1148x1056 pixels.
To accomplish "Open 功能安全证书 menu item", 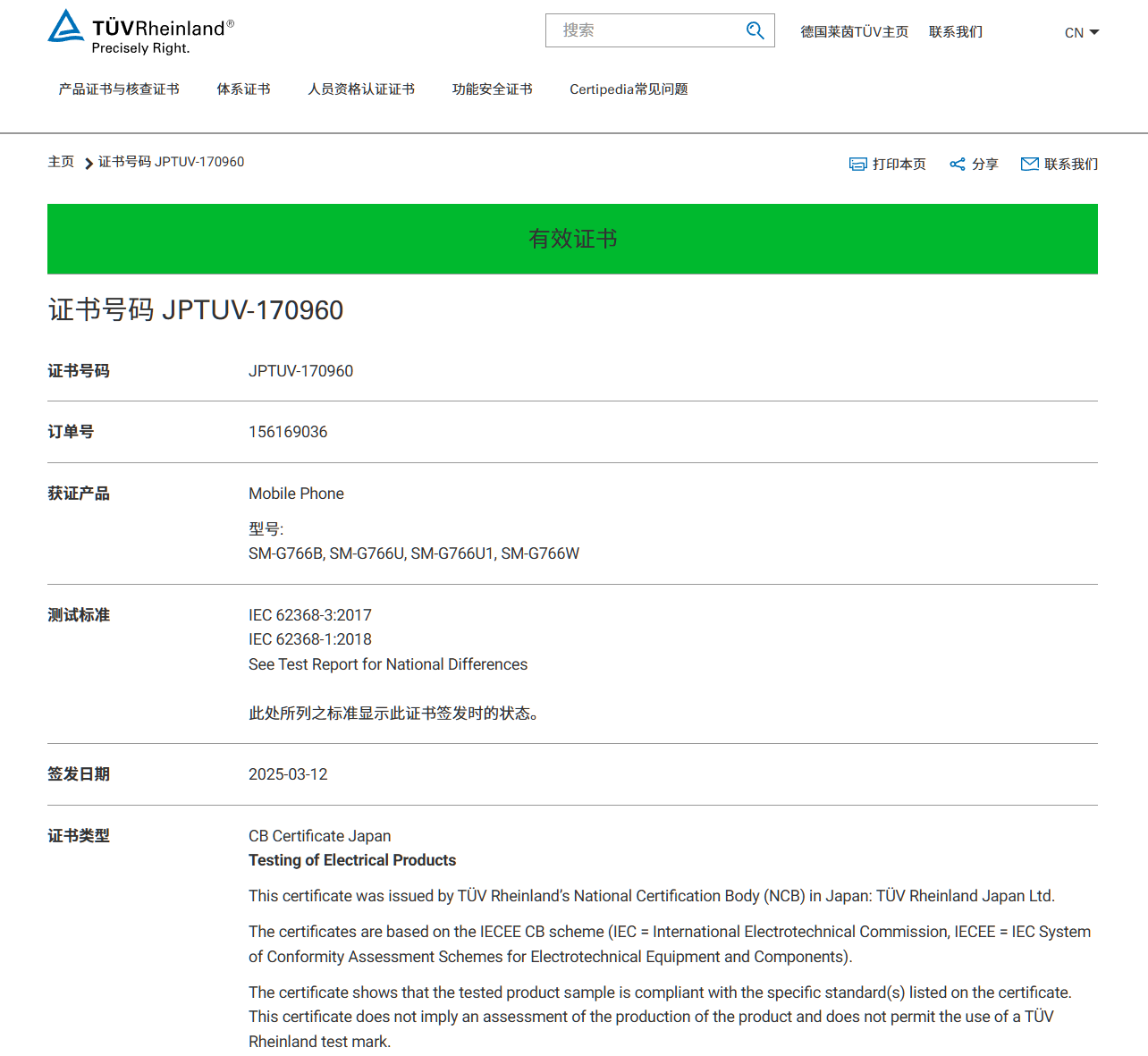I will (492, 89).
